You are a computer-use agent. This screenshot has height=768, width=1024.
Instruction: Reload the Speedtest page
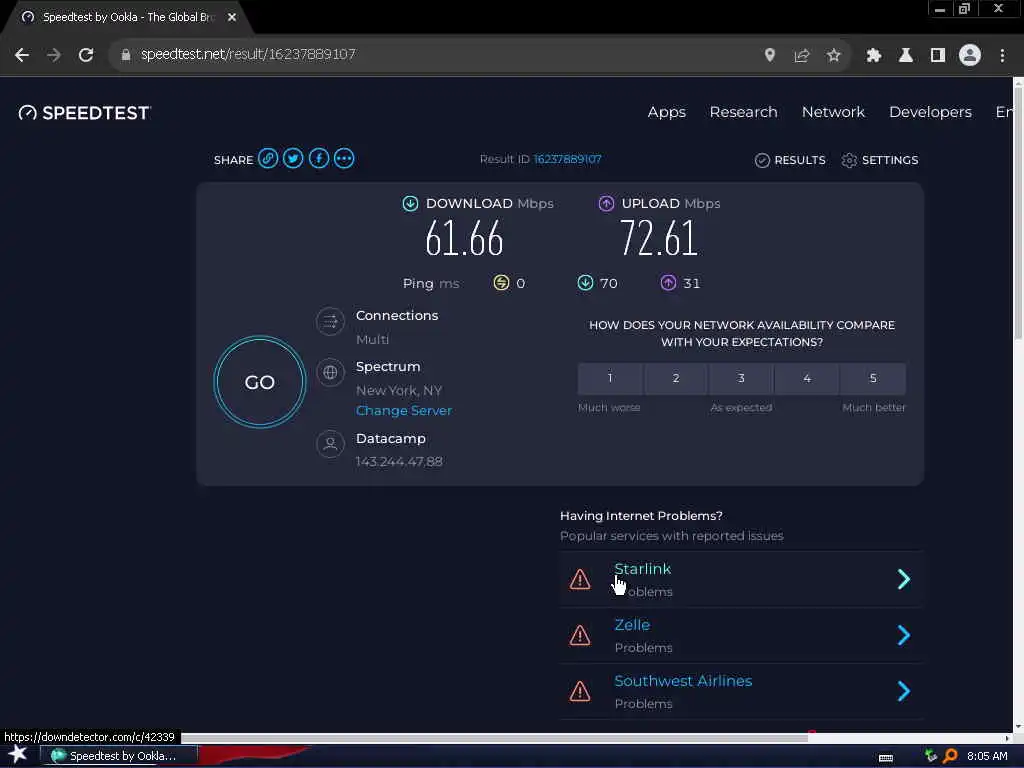(86, 55)
